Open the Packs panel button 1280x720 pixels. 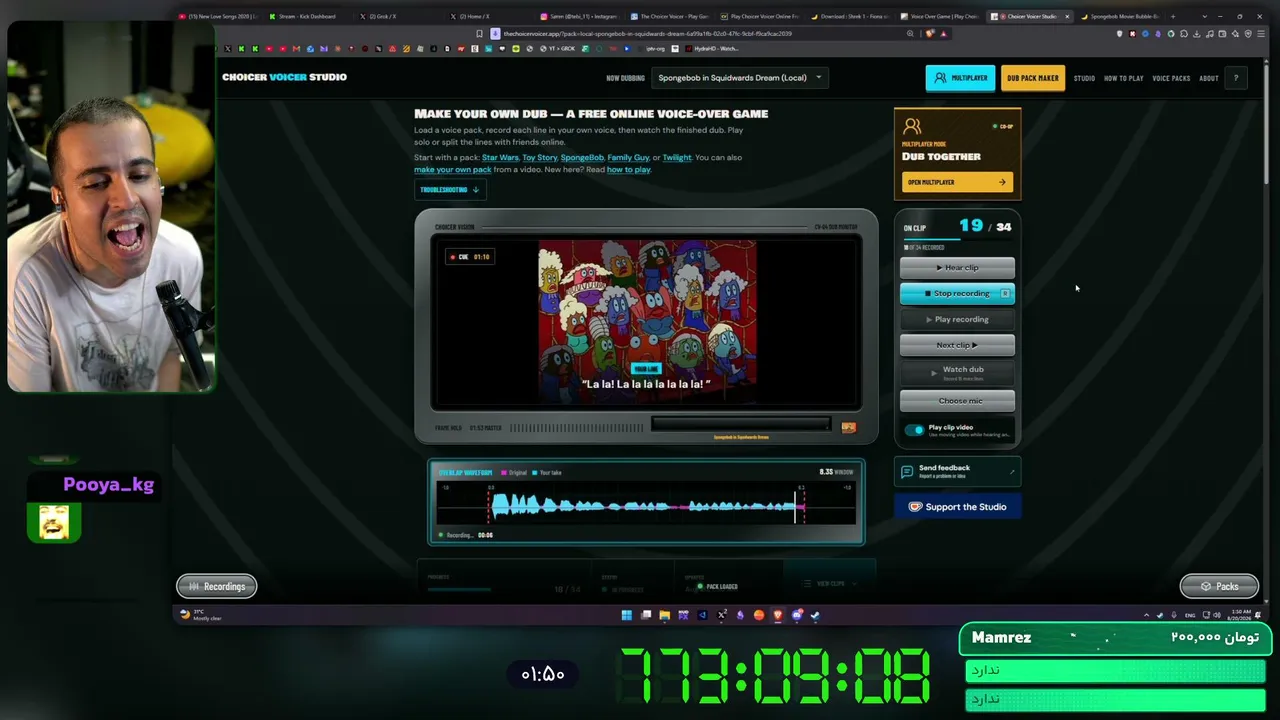1219,586
